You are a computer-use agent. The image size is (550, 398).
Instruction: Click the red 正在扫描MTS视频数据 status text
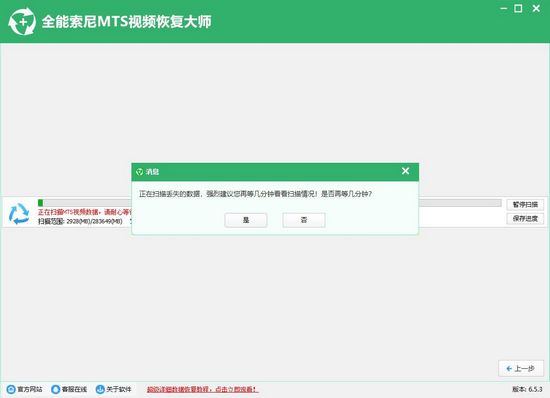[x=85, y=212]
